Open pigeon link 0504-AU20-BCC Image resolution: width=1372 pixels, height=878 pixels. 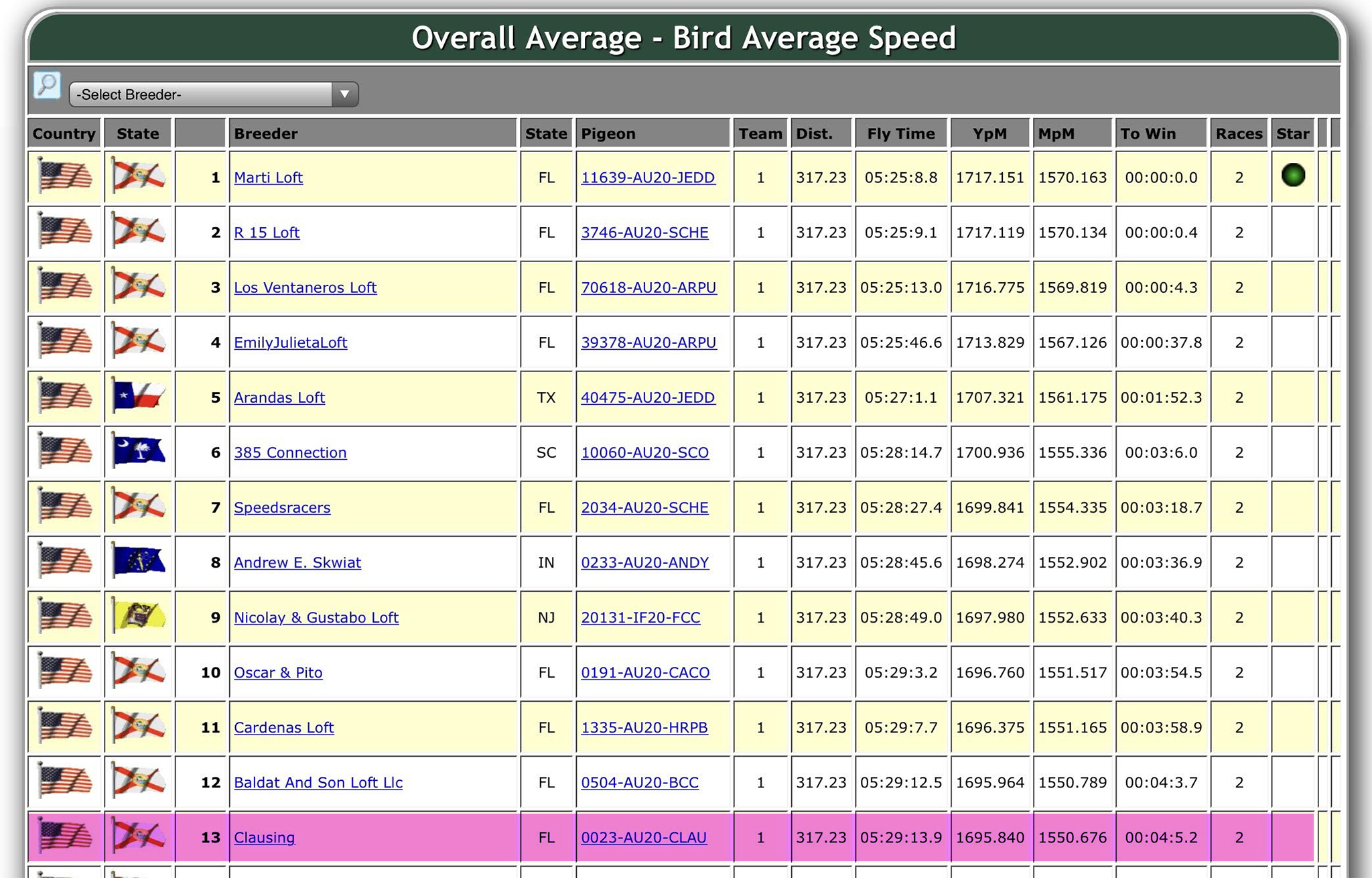pyautogui.click(x=639, y=782)
